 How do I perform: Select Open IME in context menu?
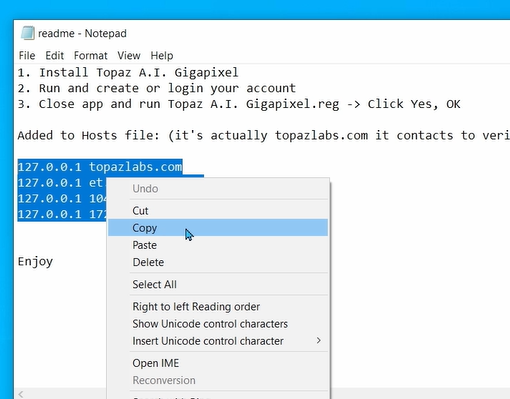[x=218, y=363]
